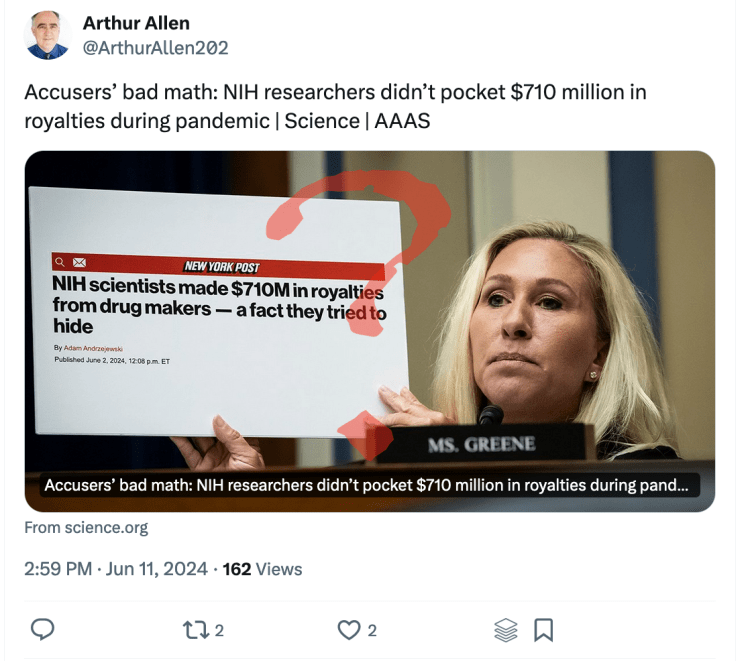View the 162 Views analytics
750x661 pixels.
(262, 569)
